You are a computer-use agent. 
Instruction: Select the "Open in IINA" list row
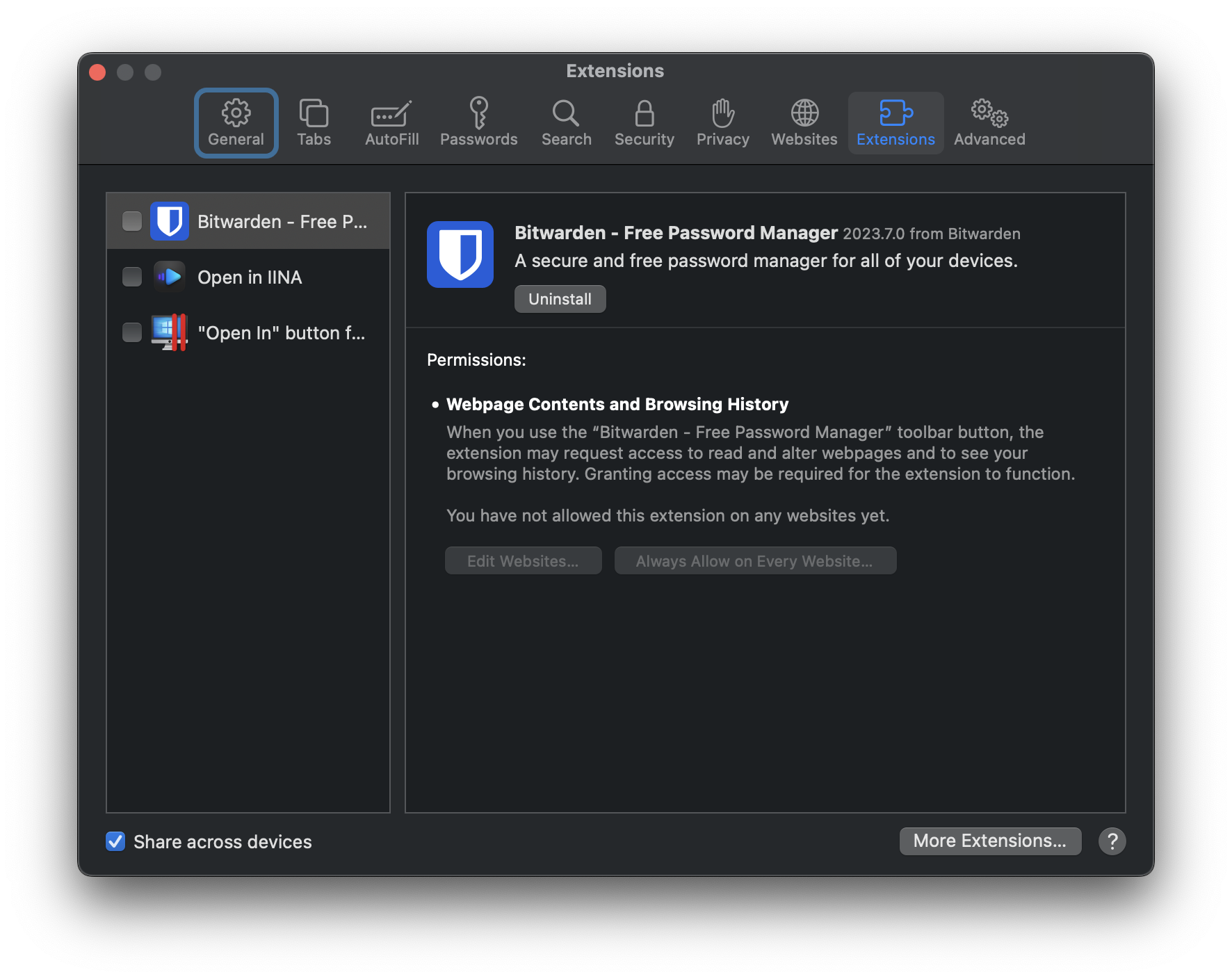pos(248,277)
